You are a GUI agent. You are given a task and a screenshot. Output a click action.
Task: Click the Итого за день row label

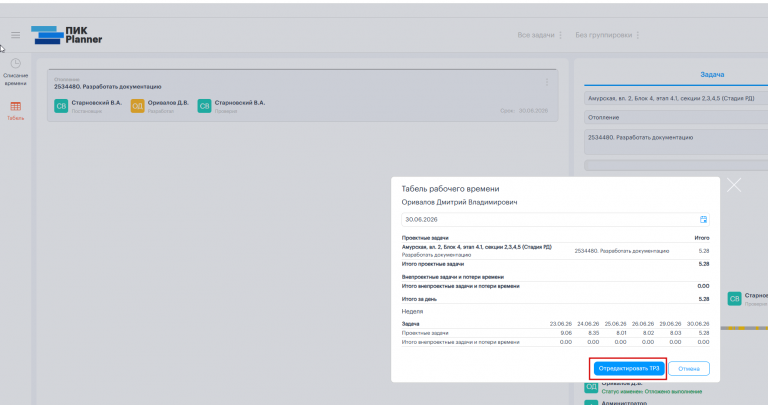(419, 299)
